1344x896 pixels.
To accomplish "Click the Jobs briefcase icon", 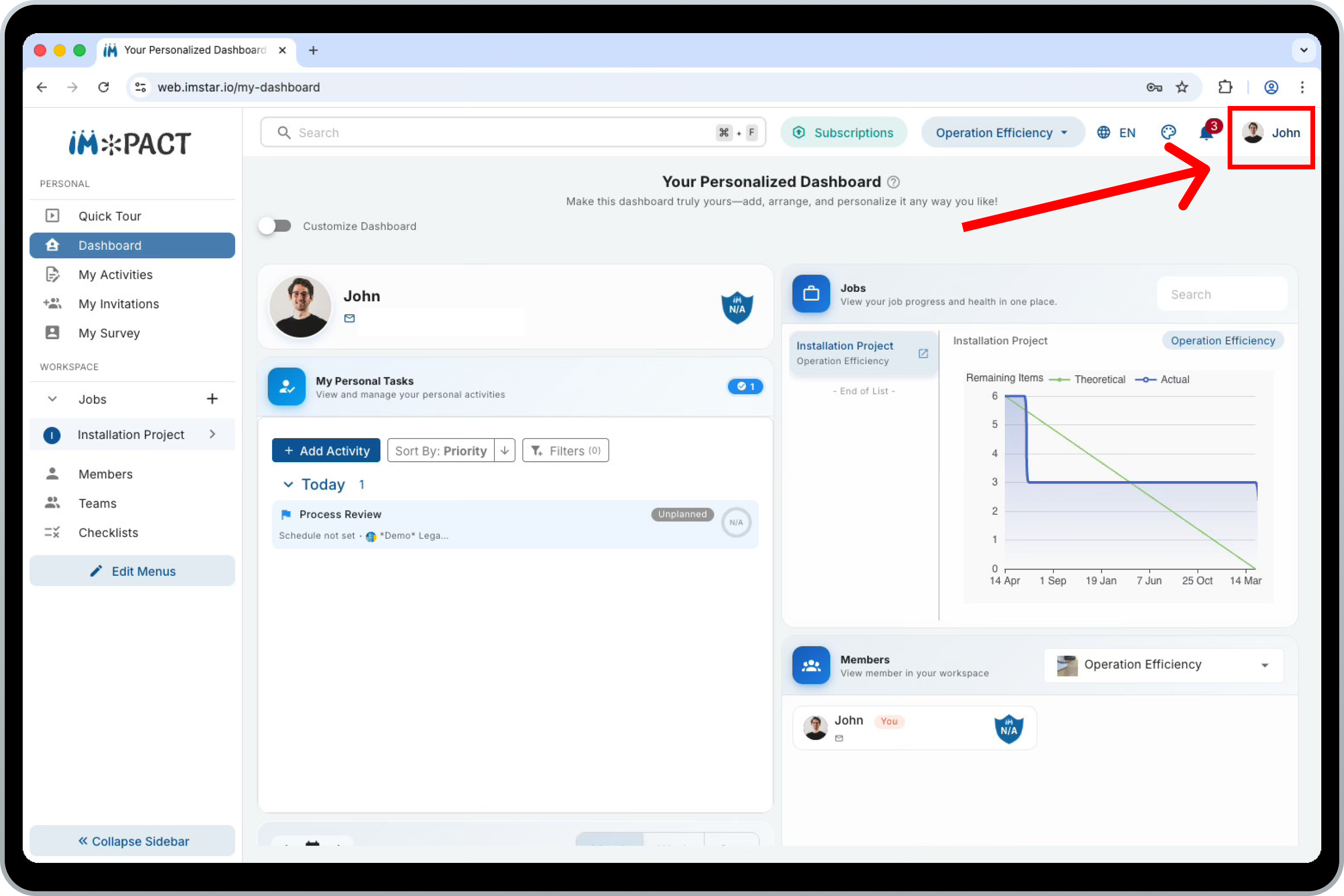I will (811, 294).
